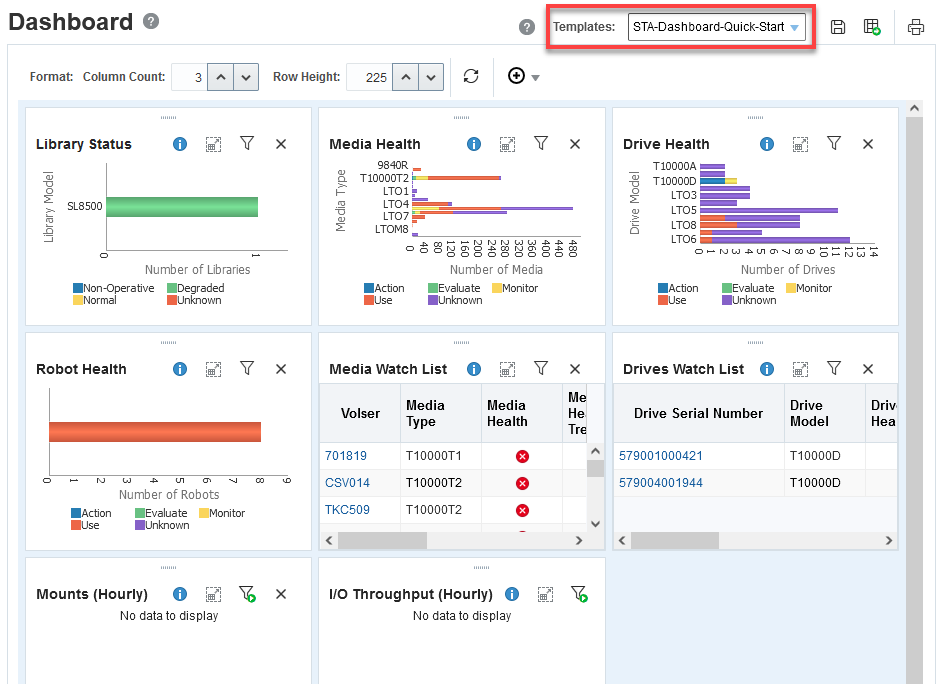Screen dimensions: 942x684
Task: Maximize the Drives Watch List pane
Action: (800, 369)
